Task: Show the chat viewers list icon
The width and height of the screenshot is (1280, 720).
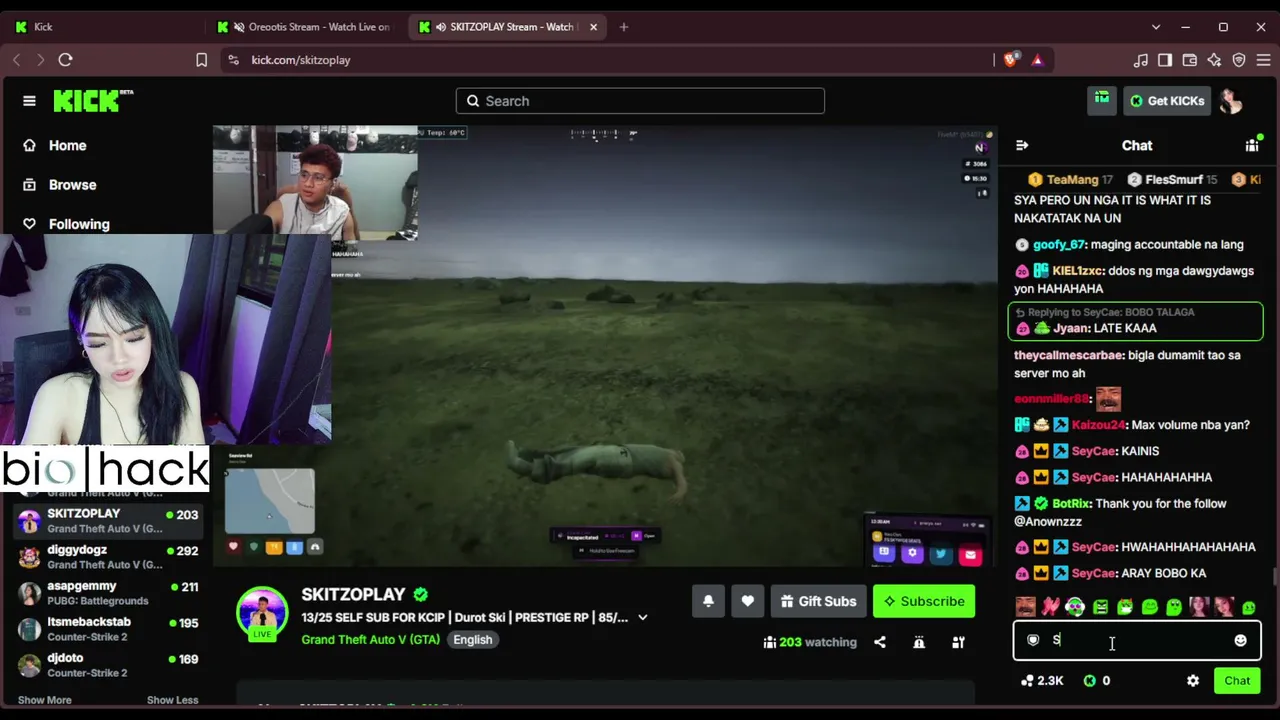Action: pos(1252,145)
